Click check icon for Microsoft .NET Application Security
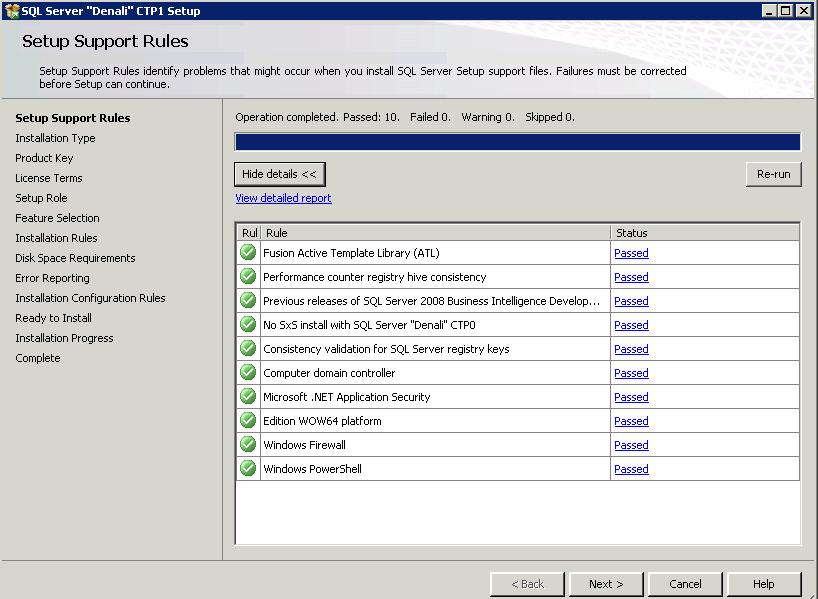This screenshot has width=818, height=599. (248, 397)
